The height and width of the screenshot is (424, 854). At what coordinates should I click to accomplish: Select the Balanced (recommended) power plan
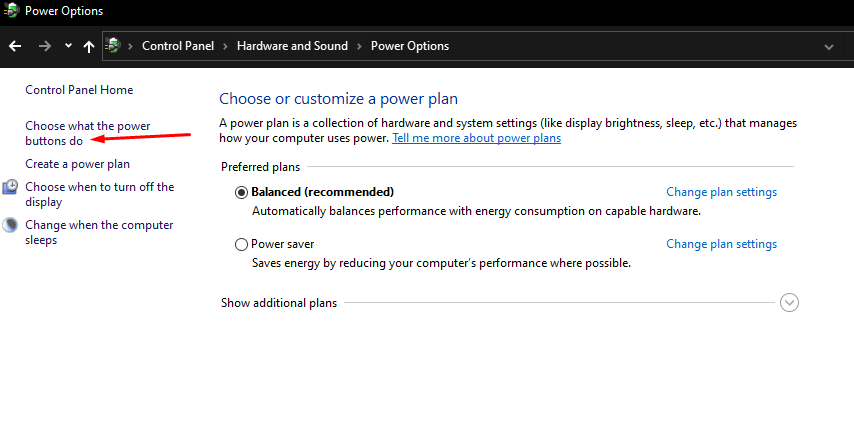click(241, 192)
